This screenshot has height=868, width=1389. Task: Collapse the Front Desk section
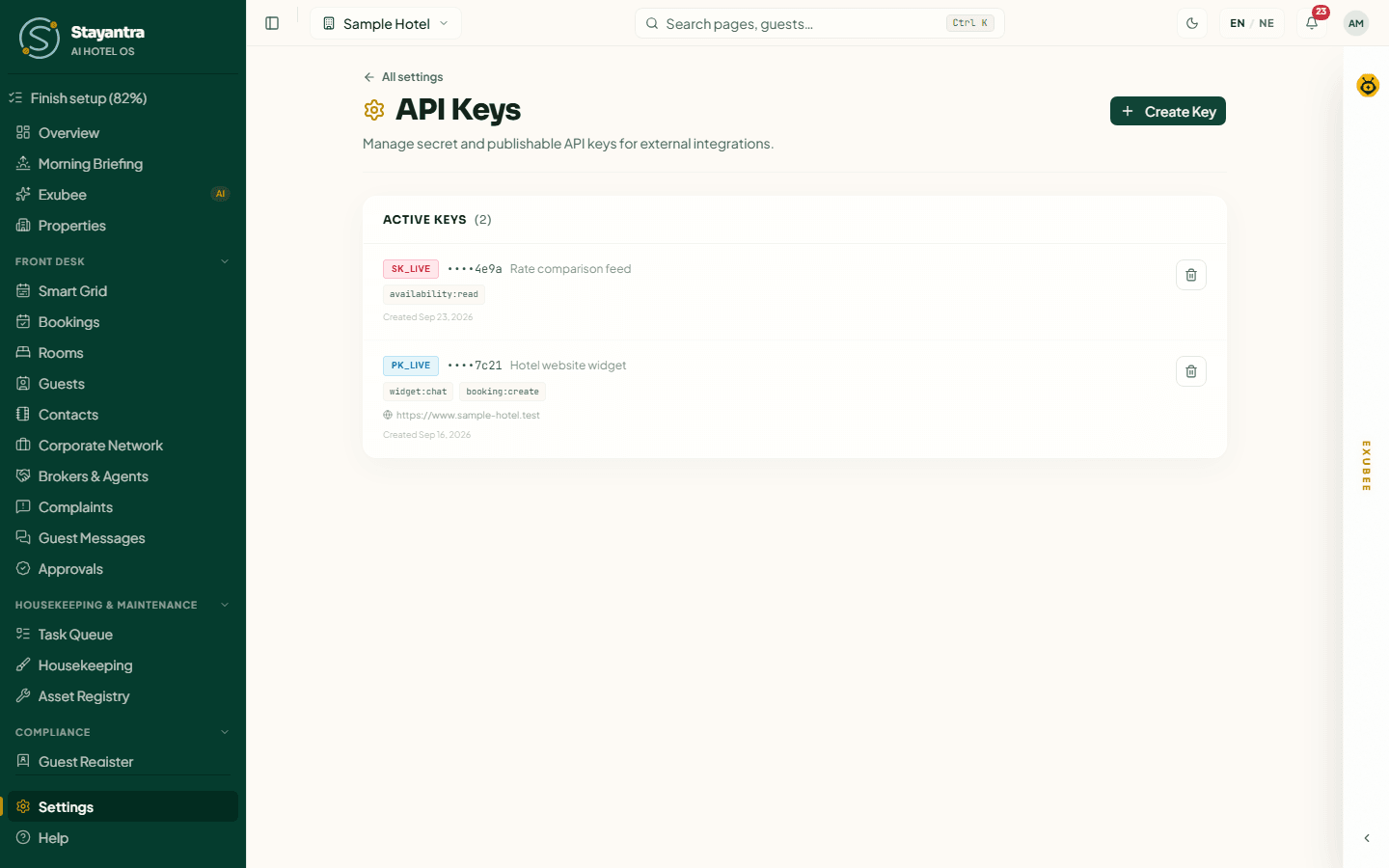coord(123,261)
